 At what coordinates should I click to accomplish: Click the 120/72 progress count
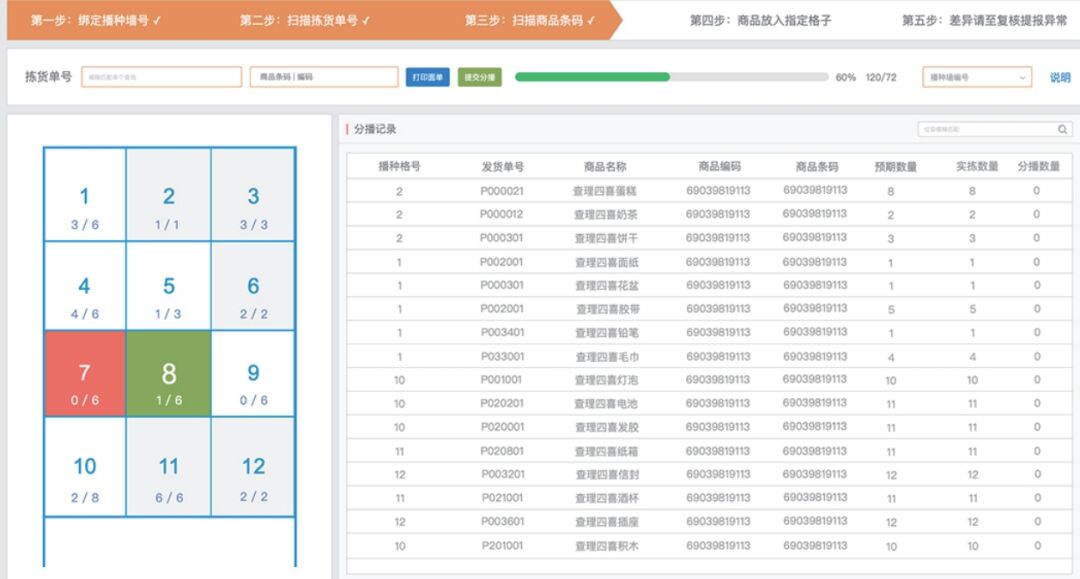pyautogui.click(x=881, y=77)
